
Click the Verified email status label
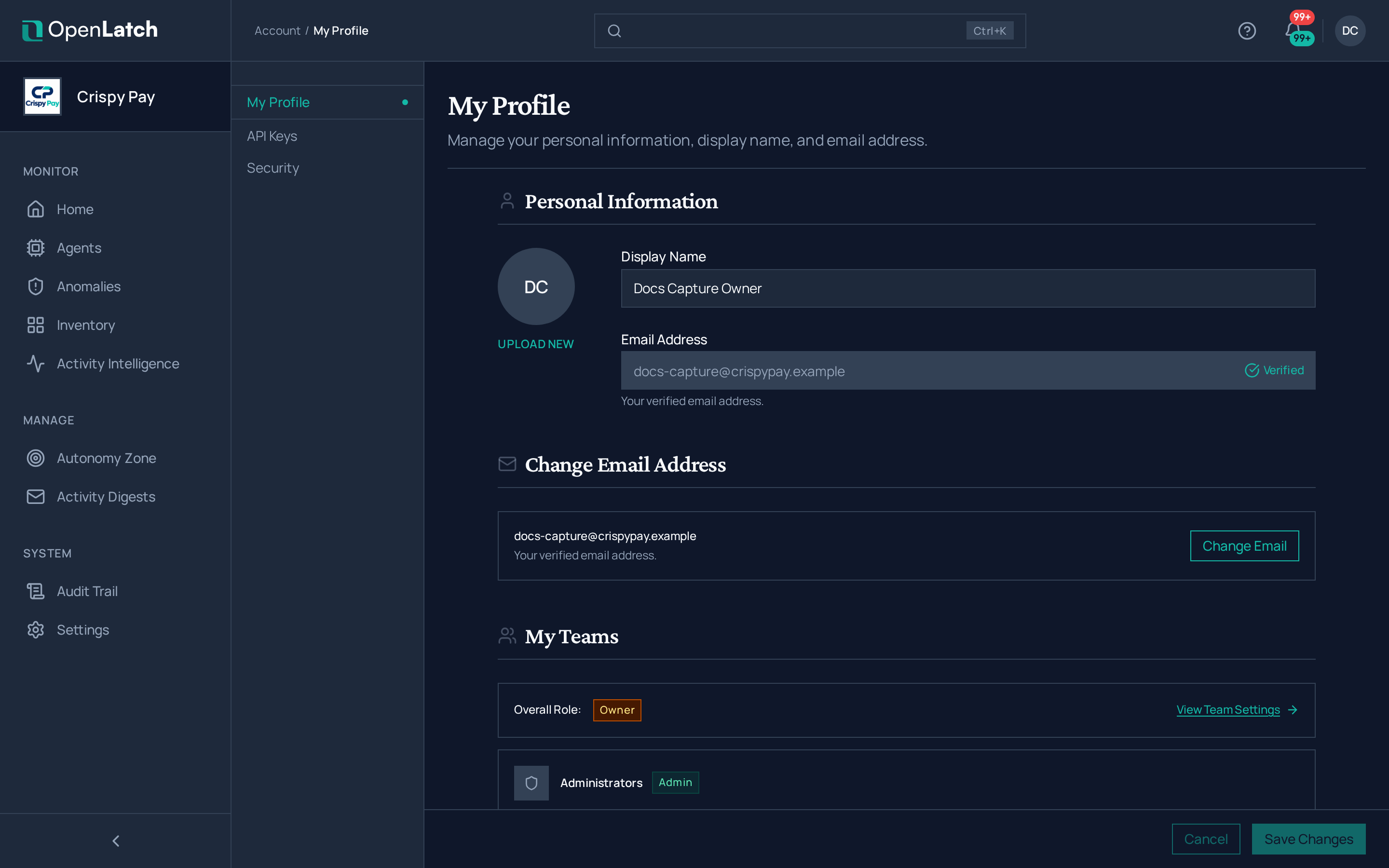pos(1274,370)
